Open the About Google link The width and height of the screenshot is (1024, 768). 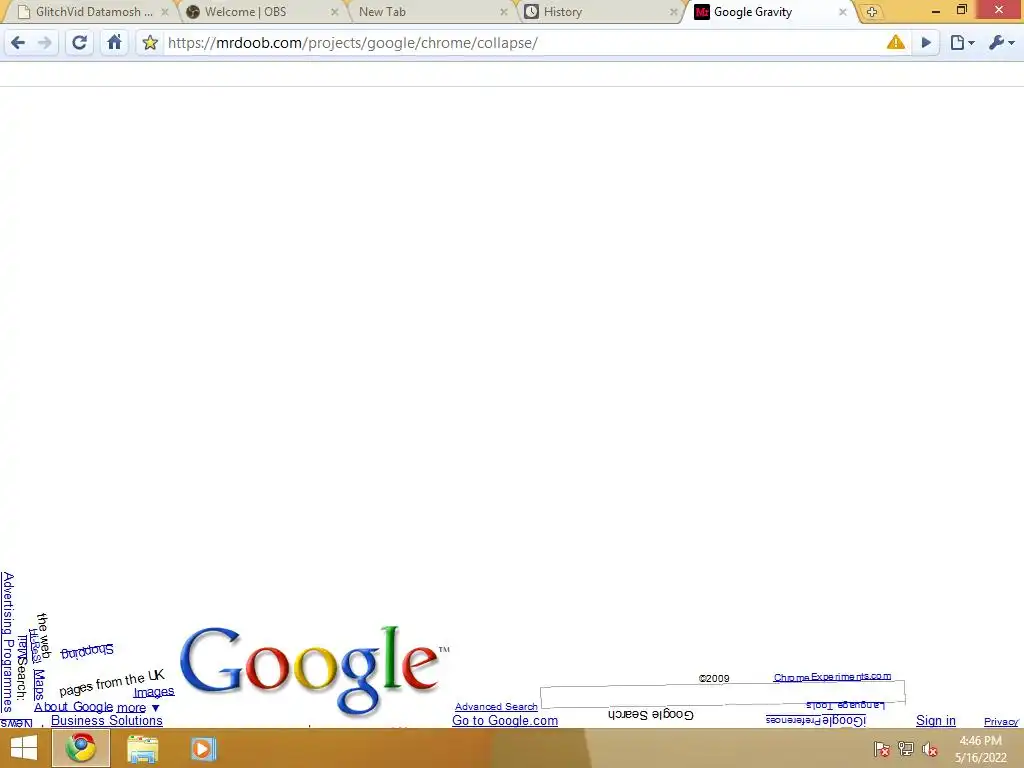[x=73, y=707]
